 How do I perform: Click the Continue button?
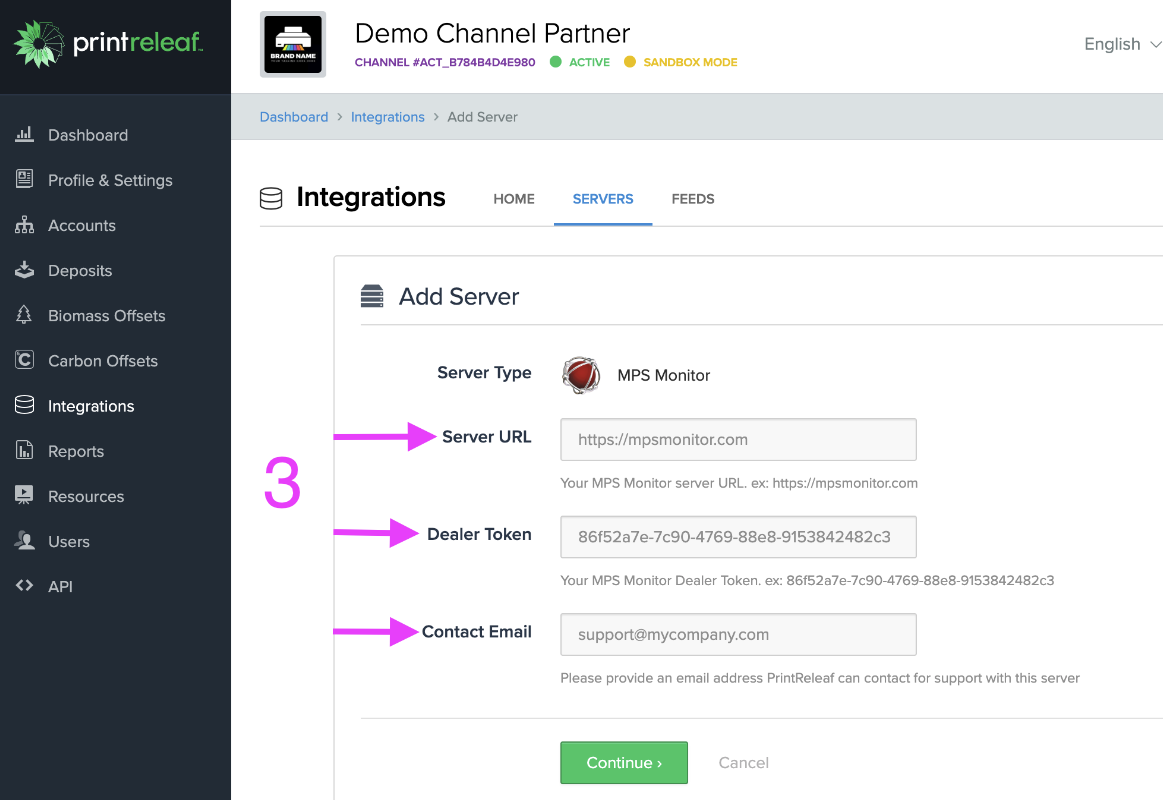click(623, 762)
